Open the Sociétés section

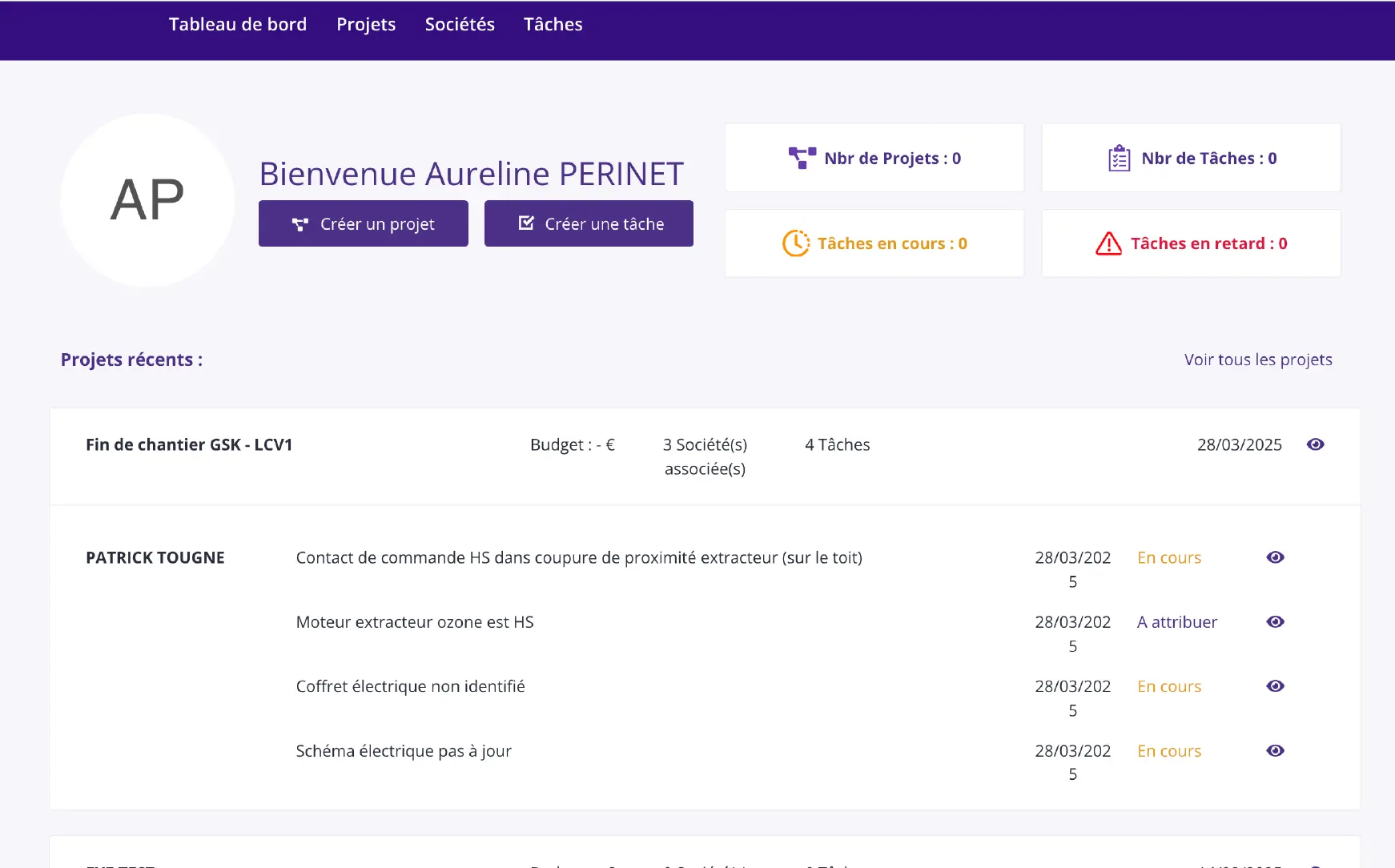pos(460,24)
